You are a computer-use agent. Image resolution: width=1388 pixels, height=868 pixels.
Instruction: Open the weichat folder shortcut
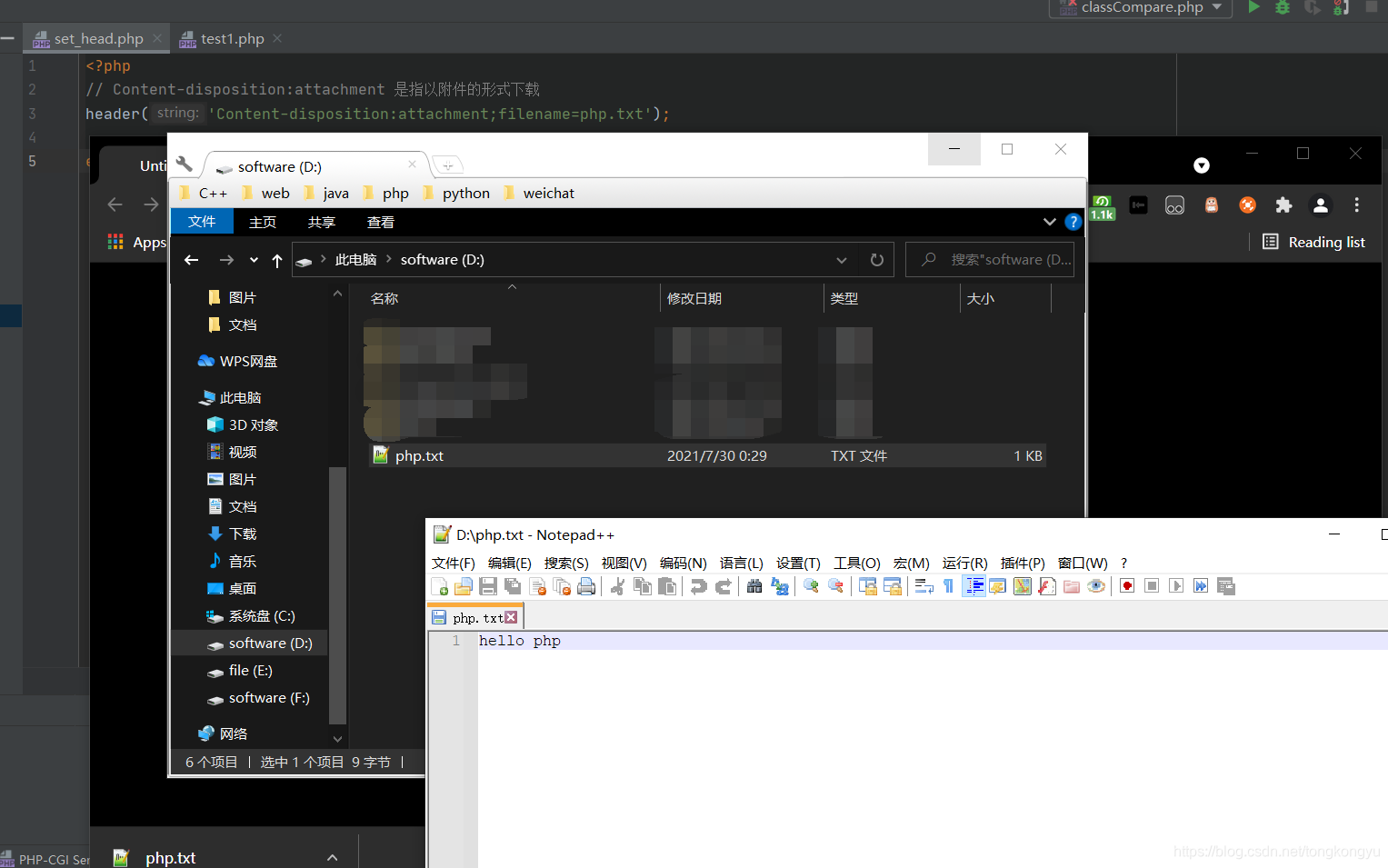point(538,193)
